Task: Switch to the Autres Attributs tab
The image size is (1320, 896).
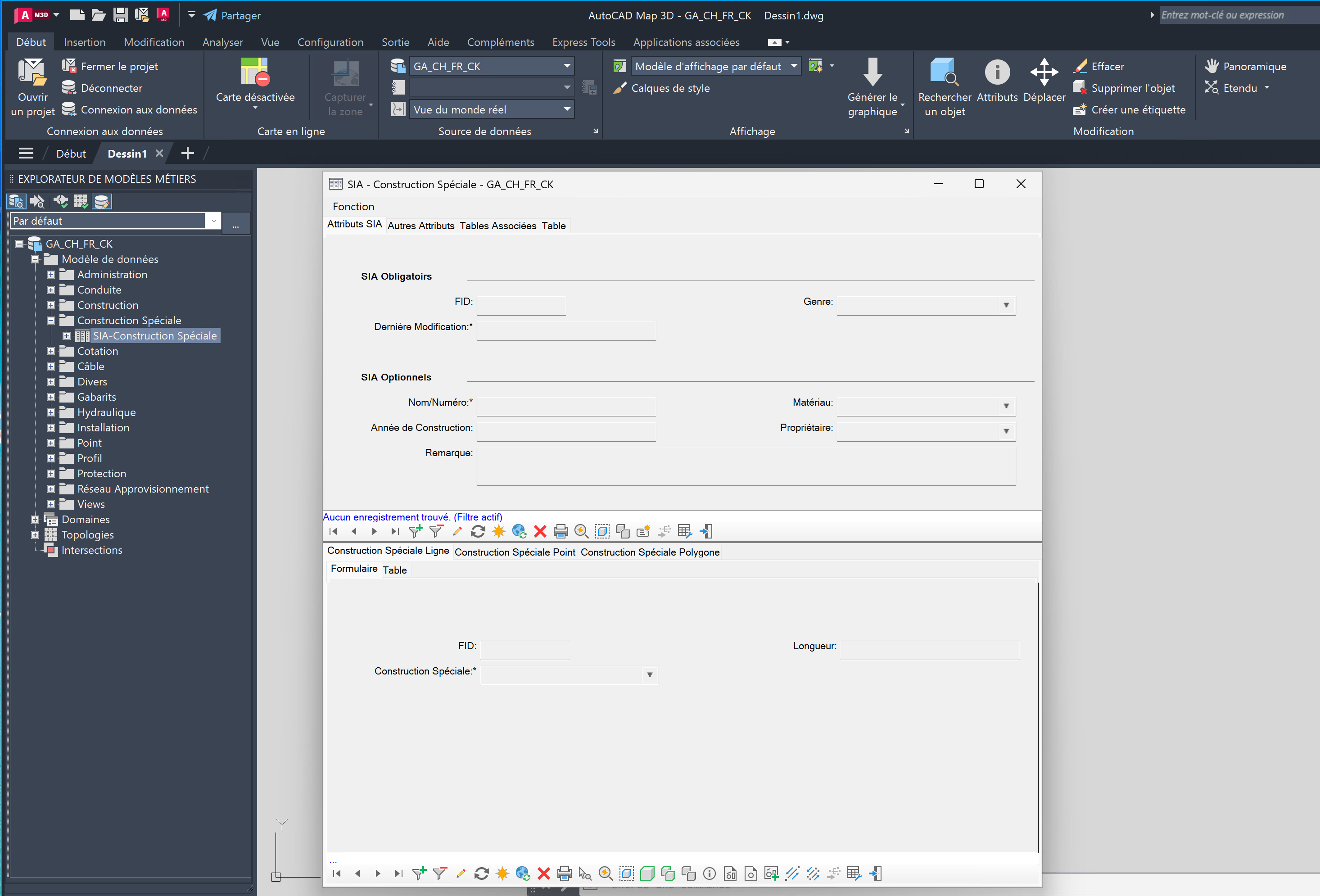Action: coord(420,226)
